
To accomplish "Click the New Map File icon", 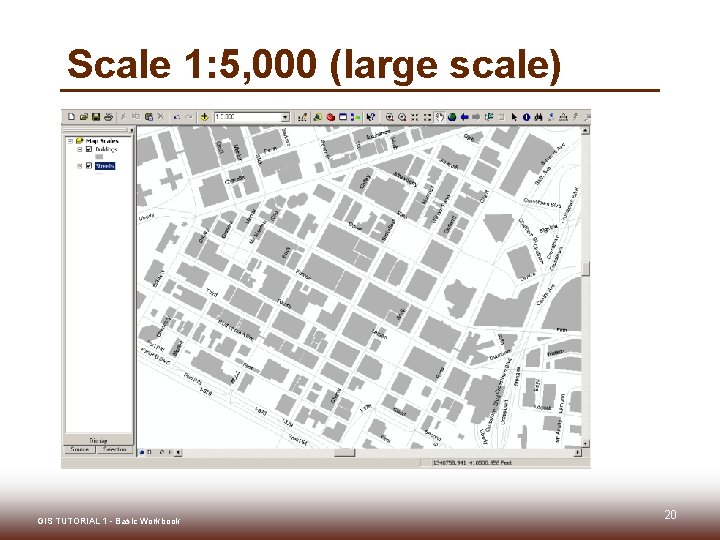I will 71,117.
